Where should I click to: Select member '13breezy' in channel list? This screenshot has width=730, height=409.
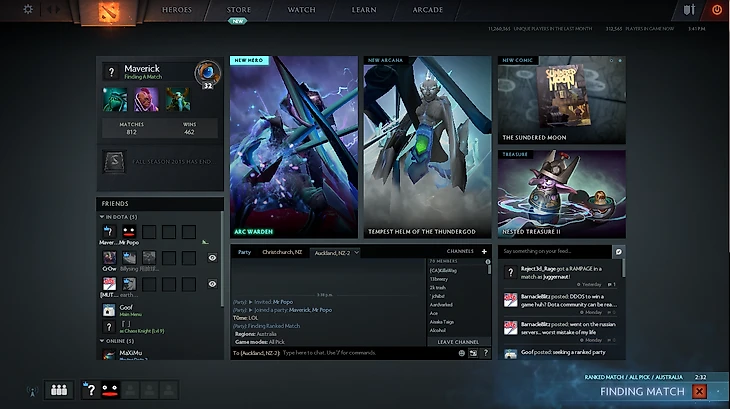(439, 279)
